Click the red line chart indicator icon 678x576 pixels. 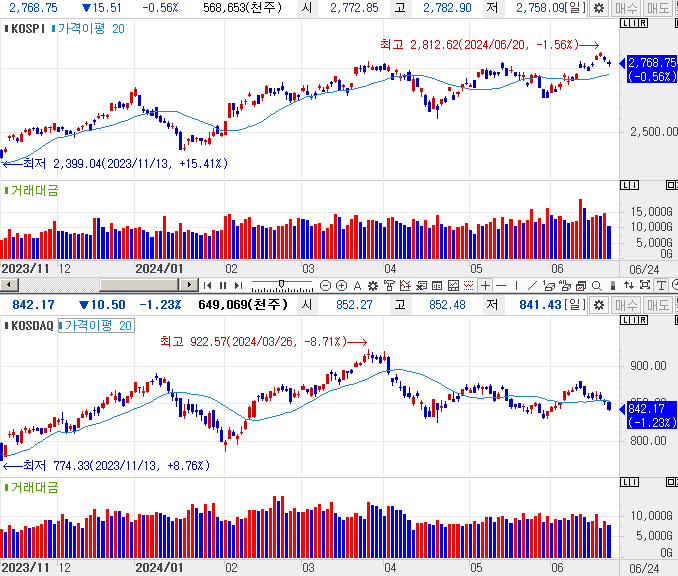click(x=405, y=285)
